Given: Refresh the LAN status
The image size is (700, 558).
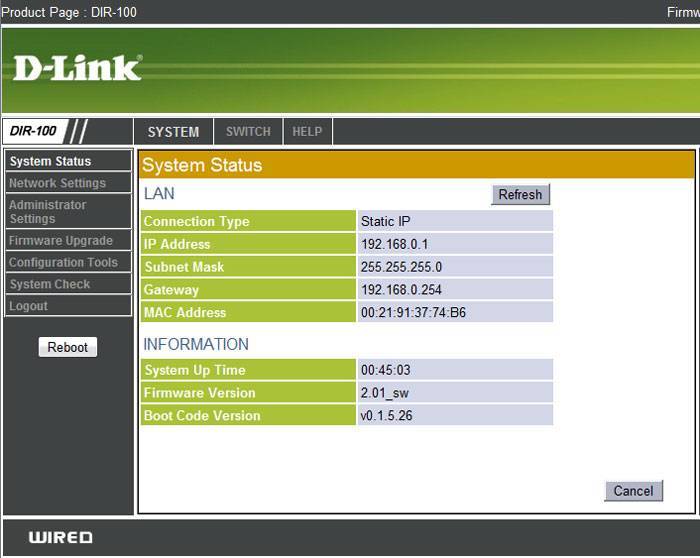Looking at the screenshot, I should click(521, 195).
